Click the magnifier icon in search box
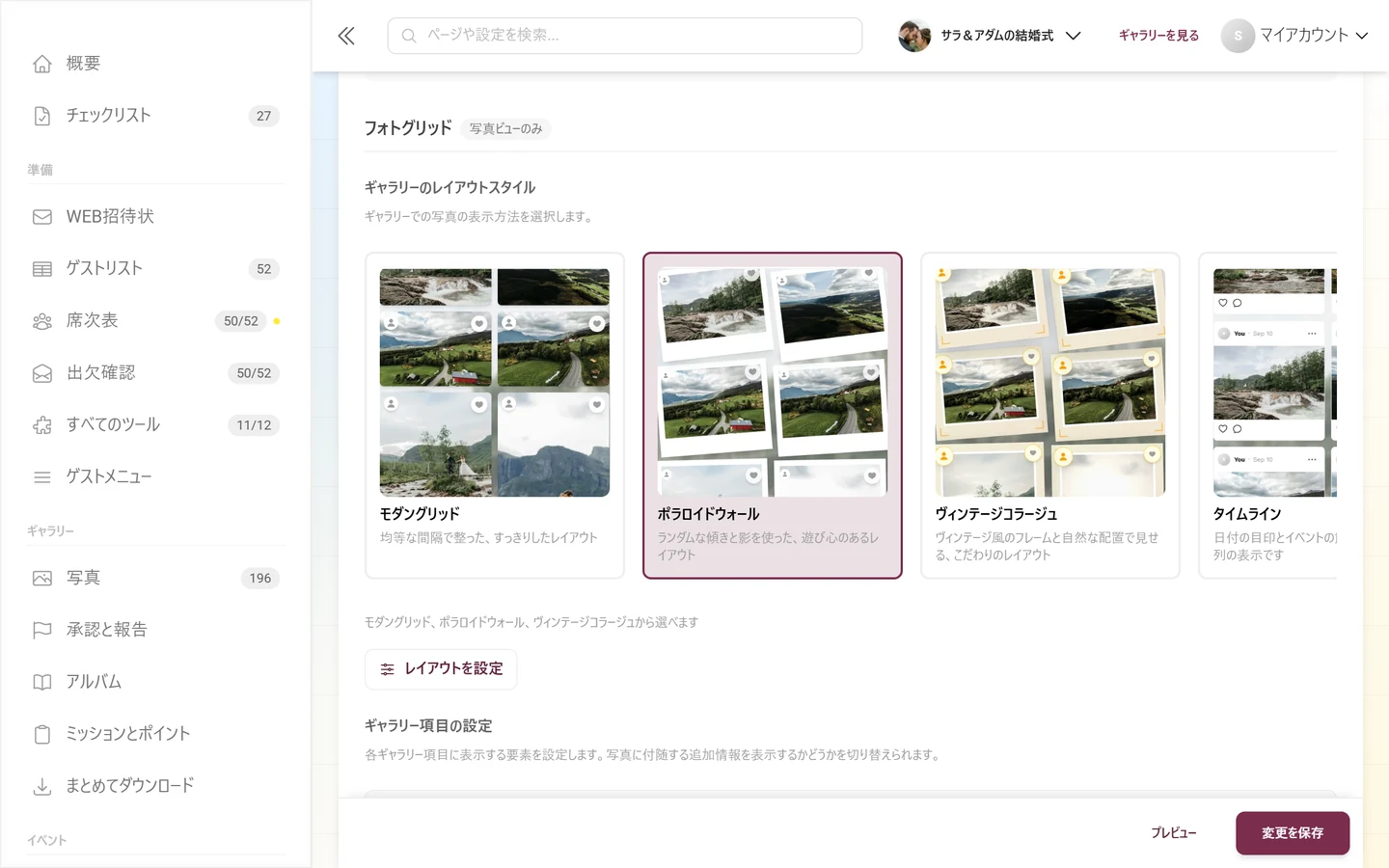Image resolution: width=1389 pixels, height=868 pixels. (x=409, y=36)
